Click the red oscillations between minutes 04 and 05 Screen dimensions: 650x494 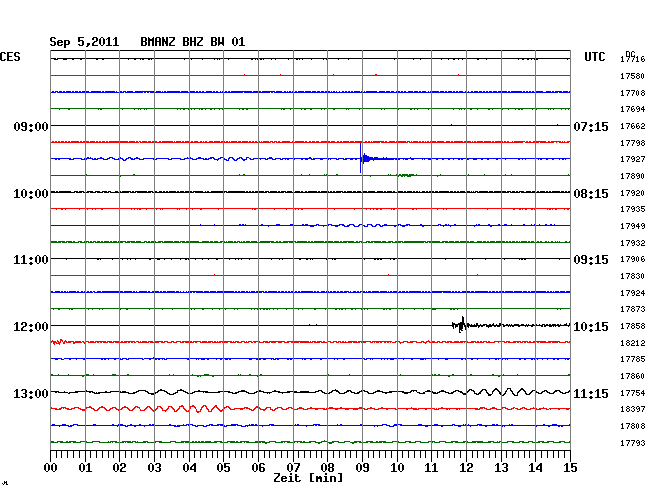click(206, 409)
